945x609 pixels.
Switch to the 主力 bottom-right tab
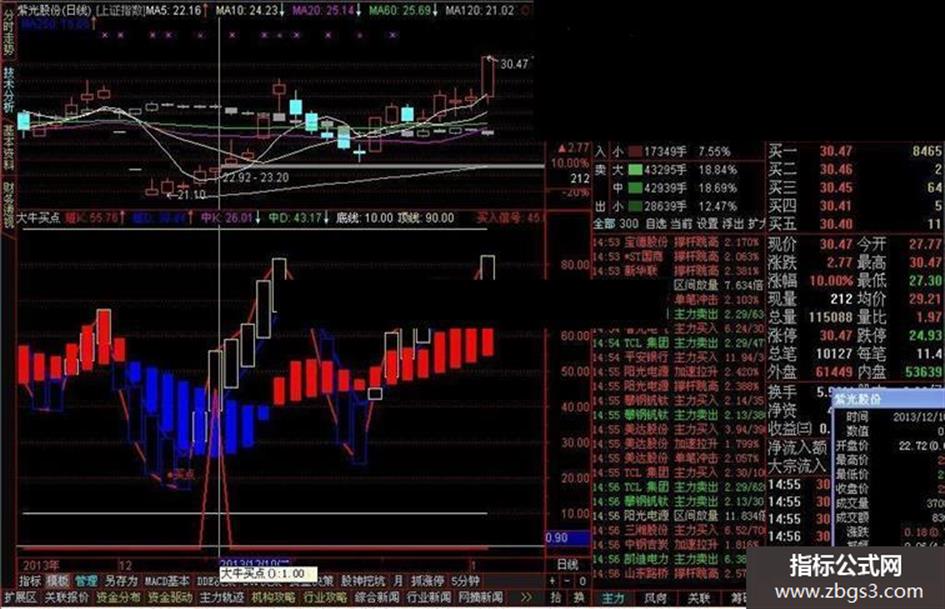613,598
